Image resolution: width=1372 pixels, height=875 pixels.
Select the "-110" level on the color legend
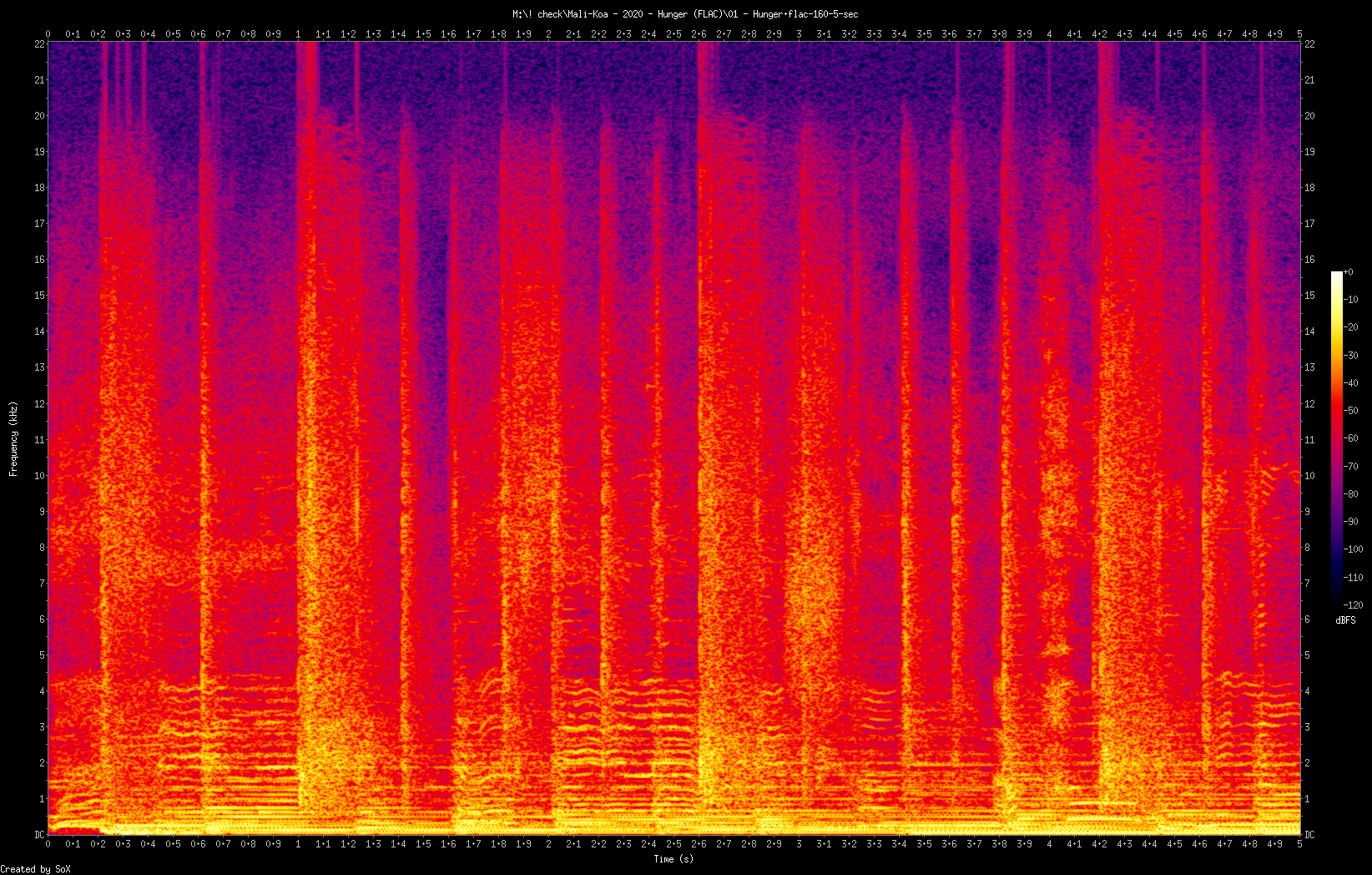(1354, 577)
